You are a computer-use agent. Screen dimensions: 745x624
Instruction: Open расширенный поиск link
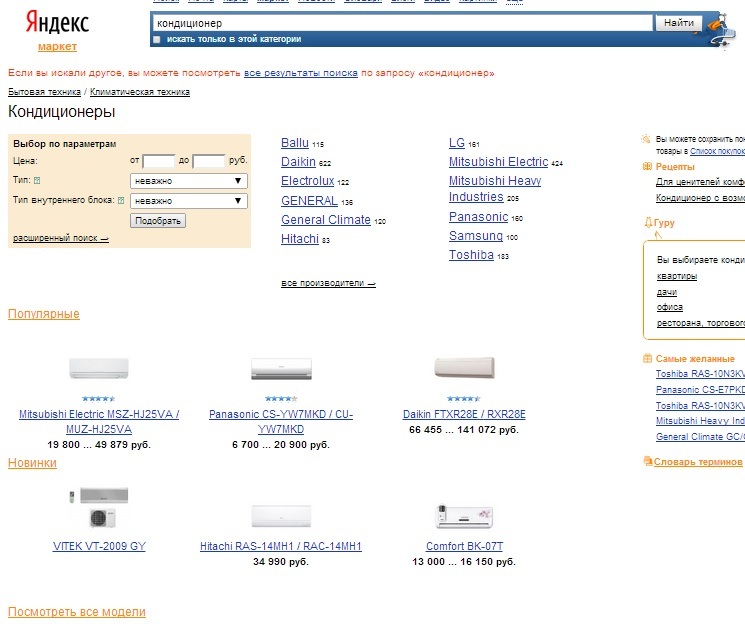point(61,238)
